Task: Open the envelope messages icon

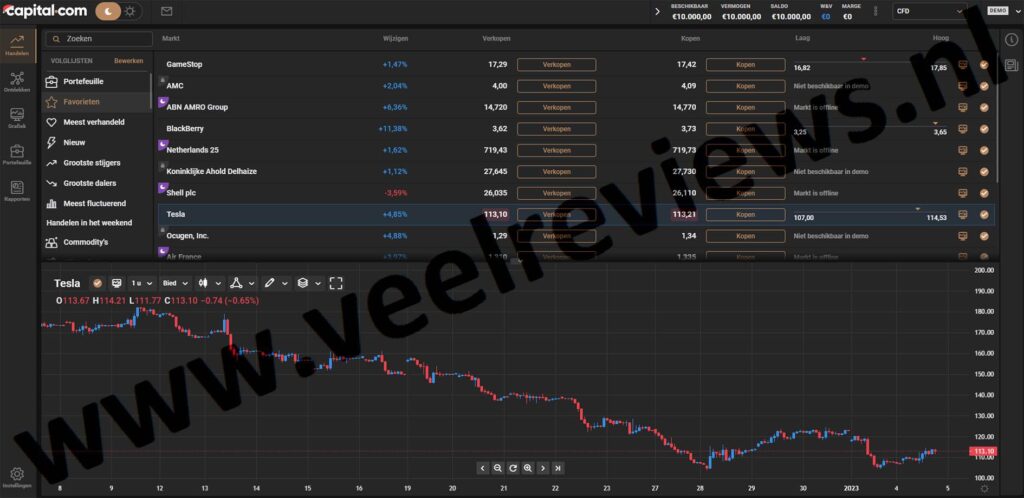Action: pos(166,11)
